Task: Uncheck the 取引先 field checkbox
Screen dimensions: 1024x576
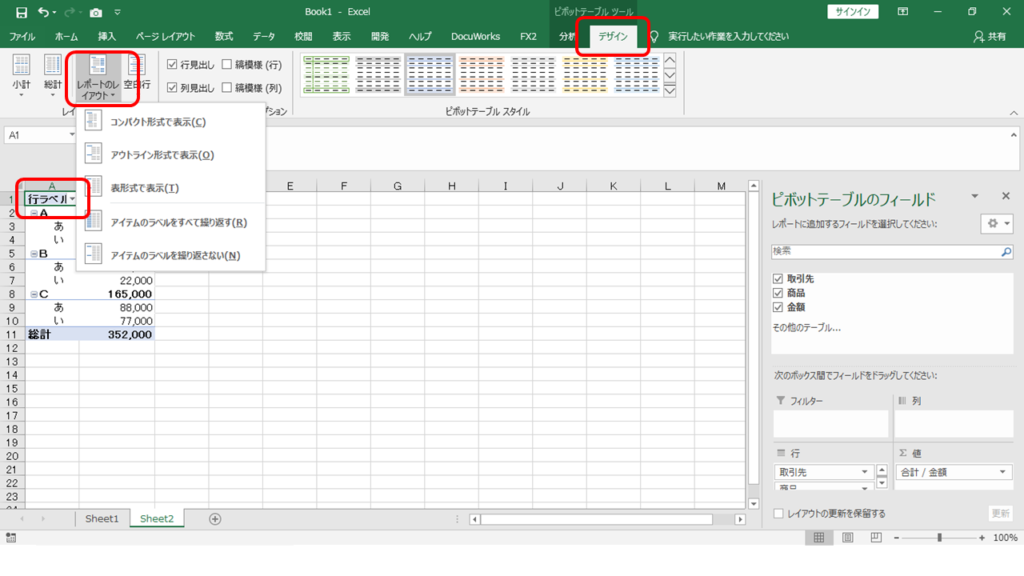Action: (778, 279)
